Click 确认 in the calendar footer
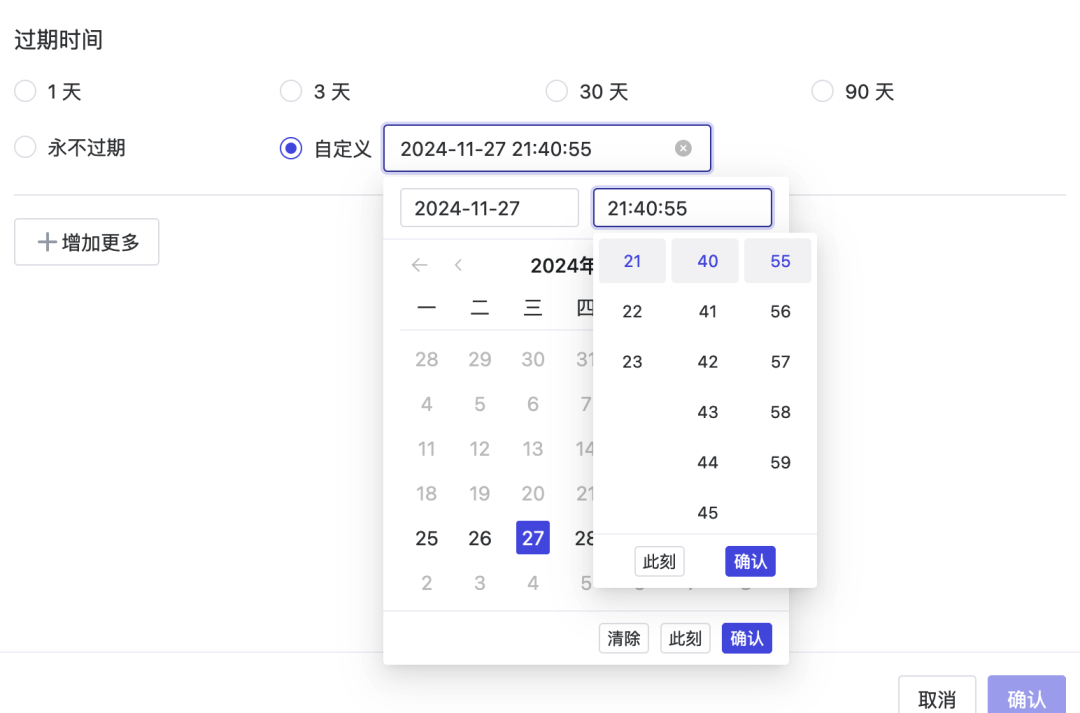Image resolution: width=1080 pixels, height=713 pixels. (x=747, y=639)
